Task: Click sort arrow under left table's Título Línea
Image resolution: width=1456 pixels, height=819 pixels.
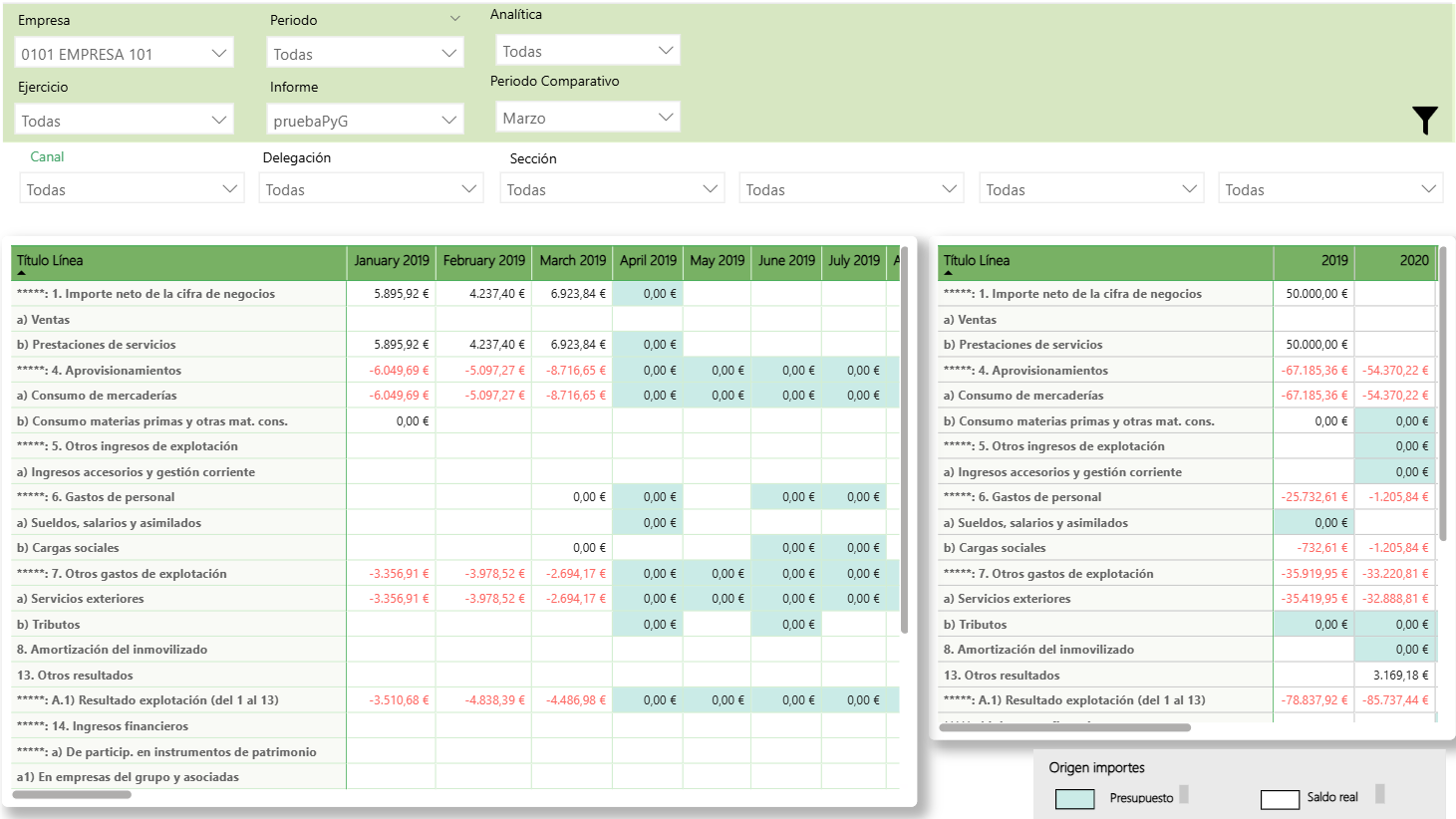Action: (21, 273)
